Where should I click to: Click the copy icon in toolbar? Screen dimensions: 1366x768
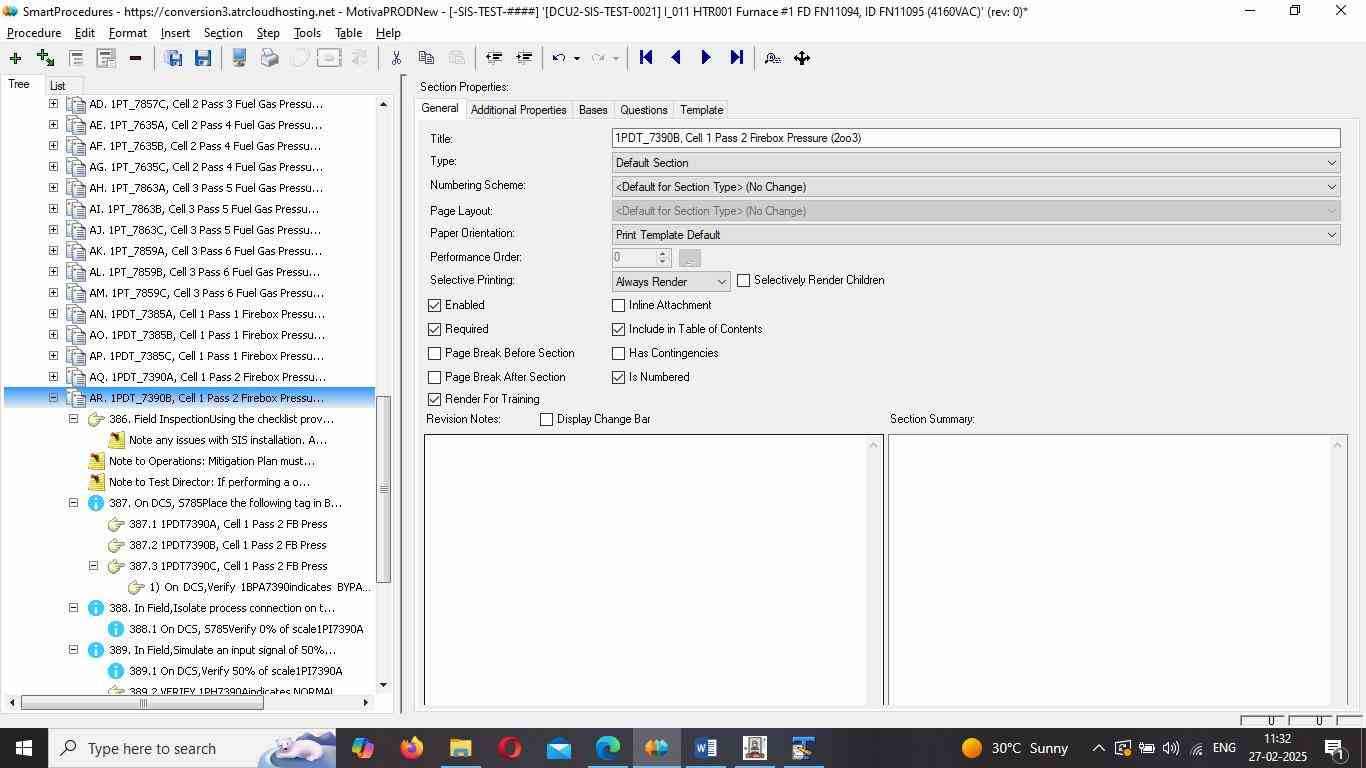point(426,58)
